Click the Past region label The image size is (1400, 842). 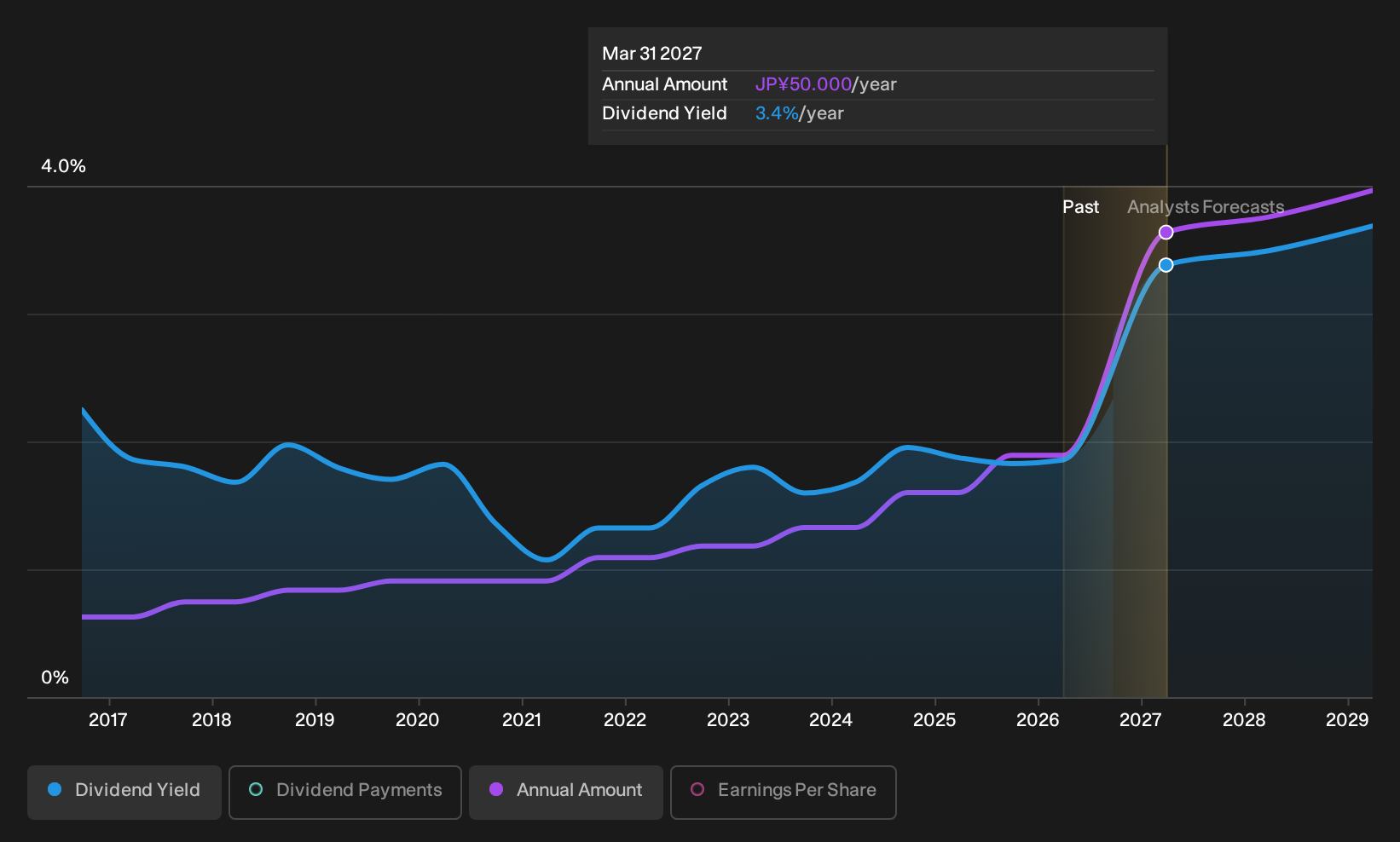[x=1080, y=207]
